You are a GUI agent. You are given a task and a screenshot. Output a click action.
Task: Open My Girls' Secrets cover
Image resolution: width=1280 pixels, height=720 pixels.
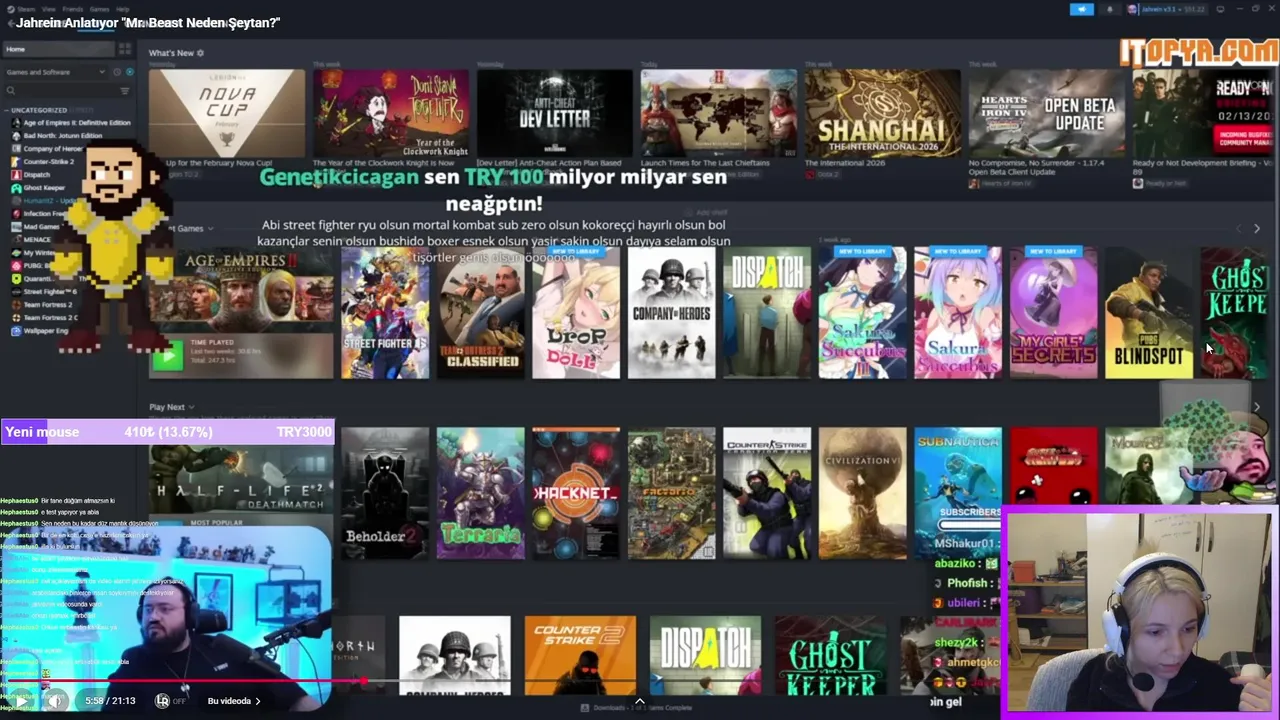pyautogui.click(x=1053, y=313)
